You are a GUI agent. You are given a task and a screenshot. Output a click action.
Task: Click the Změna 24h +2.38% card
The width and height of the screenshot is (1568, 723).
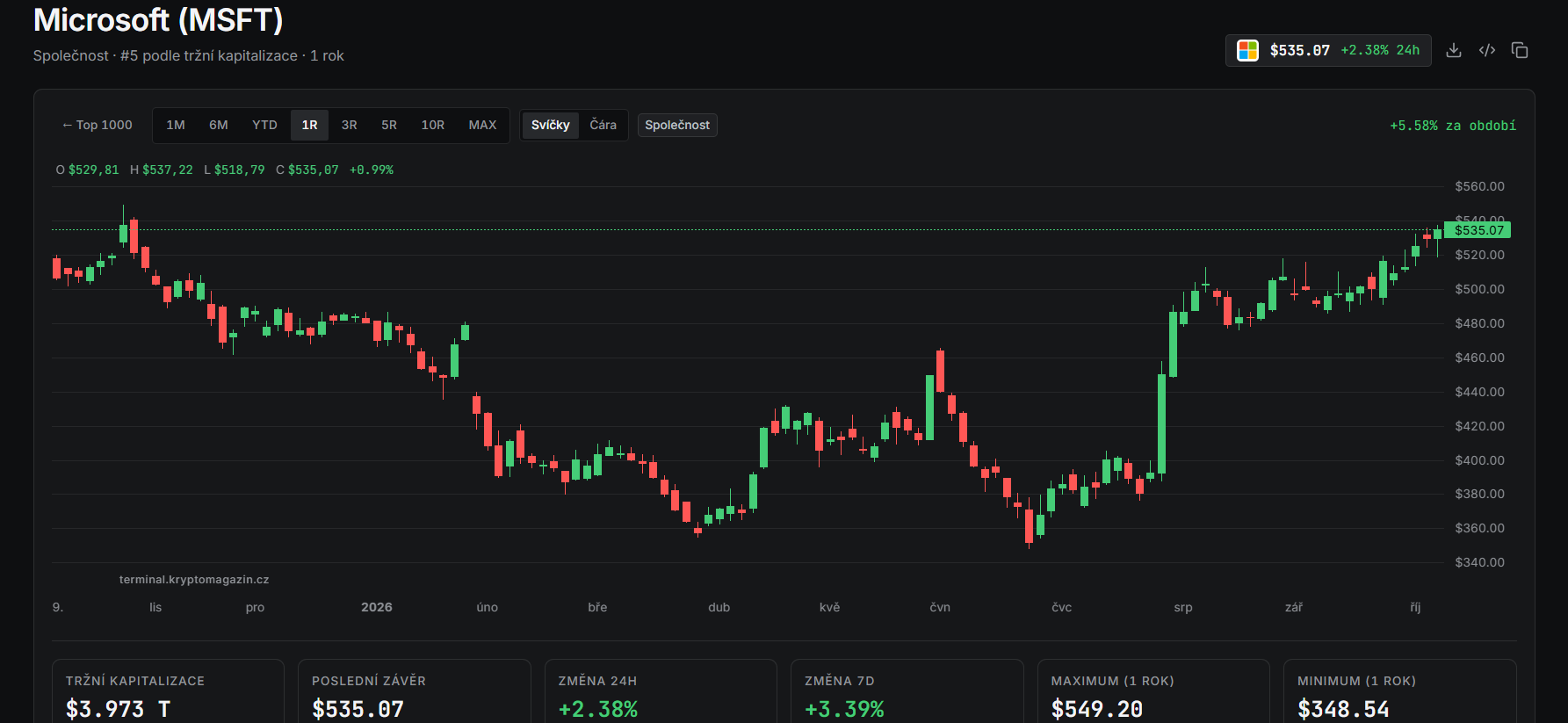[x=661, y=692]
